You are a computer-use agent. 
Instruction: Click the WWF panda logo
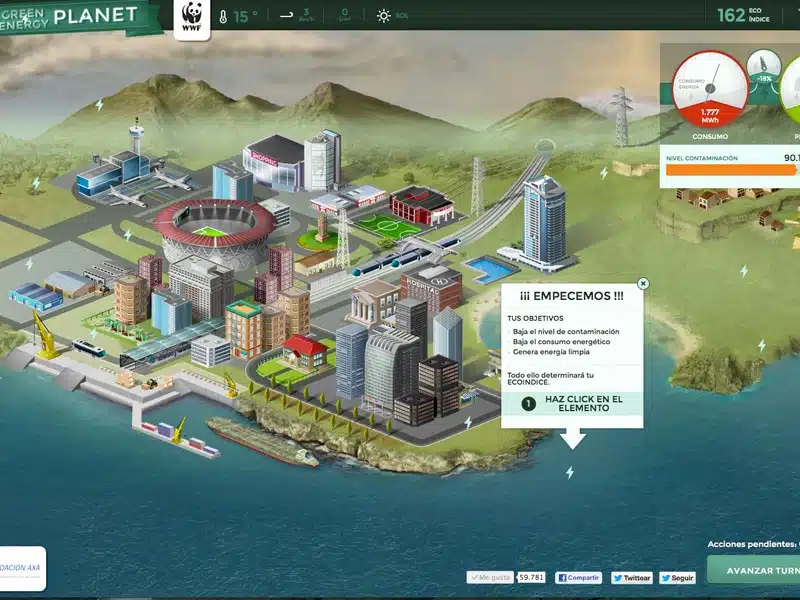click(192, 18)
